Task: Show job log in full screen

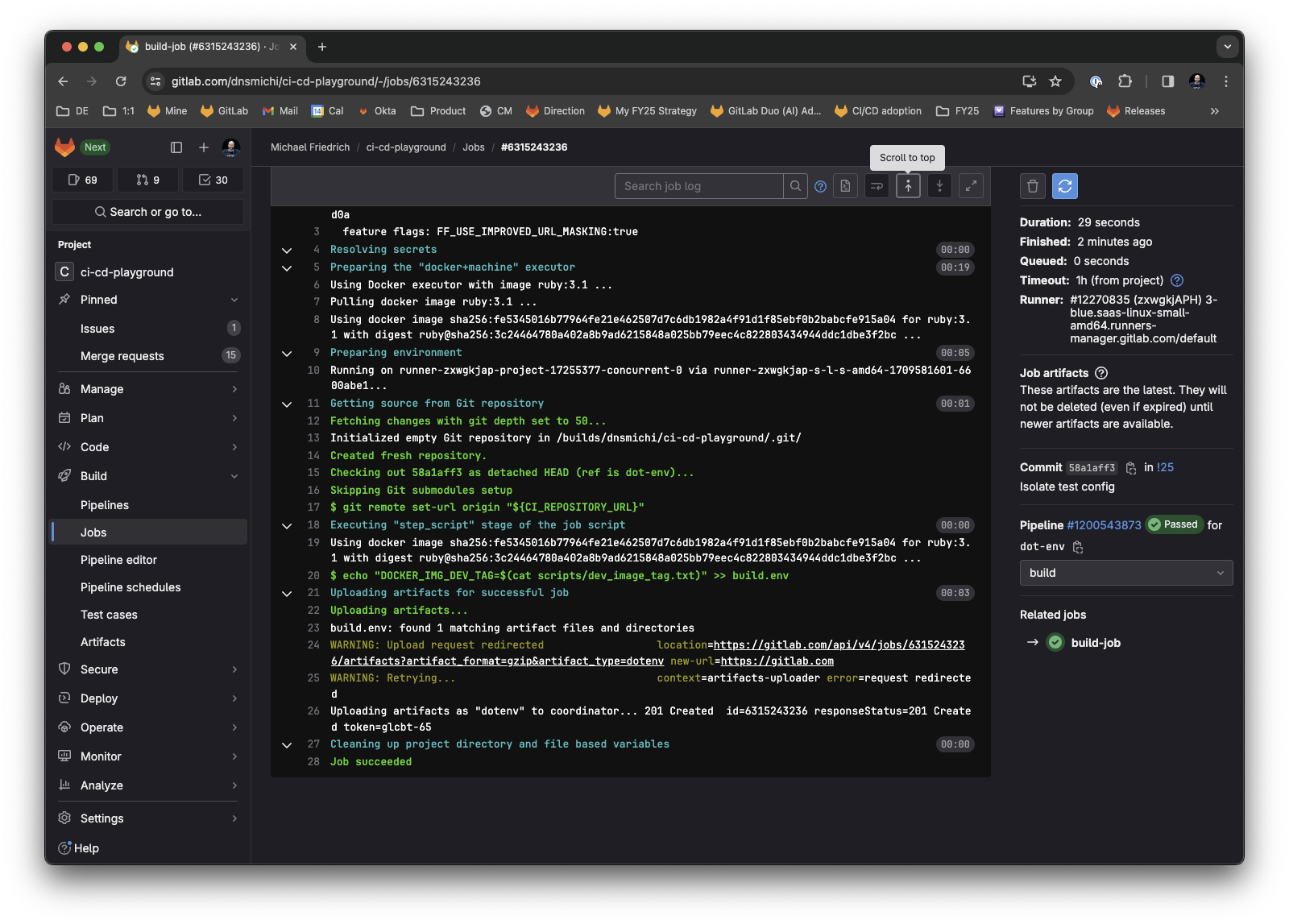Action: [x=971, y=185]
